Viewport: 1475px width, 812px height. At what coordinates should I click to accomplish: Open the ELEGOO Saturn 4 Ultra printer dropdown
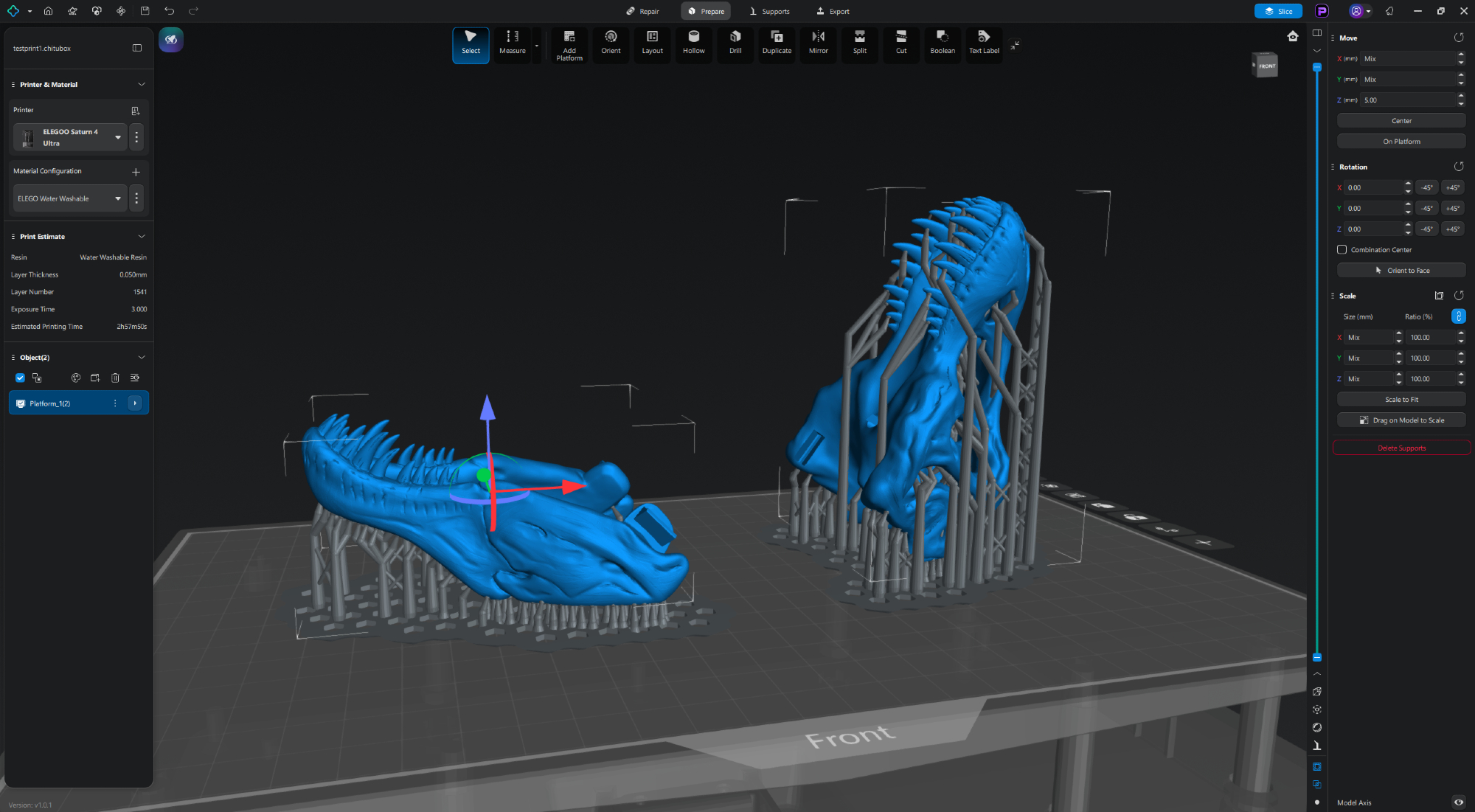point(118,137)
